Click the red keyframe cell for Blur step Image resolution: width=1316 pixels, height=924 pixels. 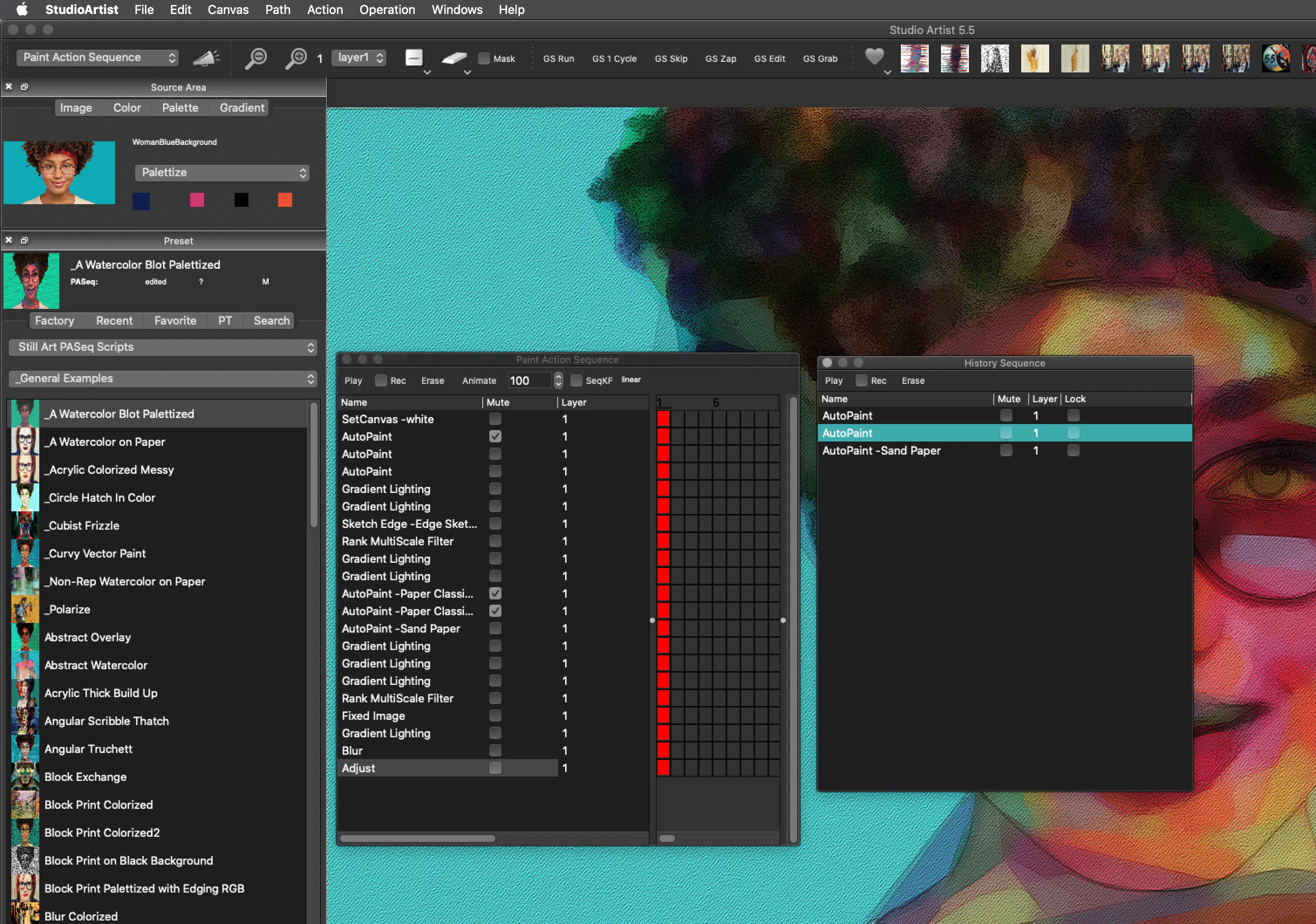click(x=663, y=750)
